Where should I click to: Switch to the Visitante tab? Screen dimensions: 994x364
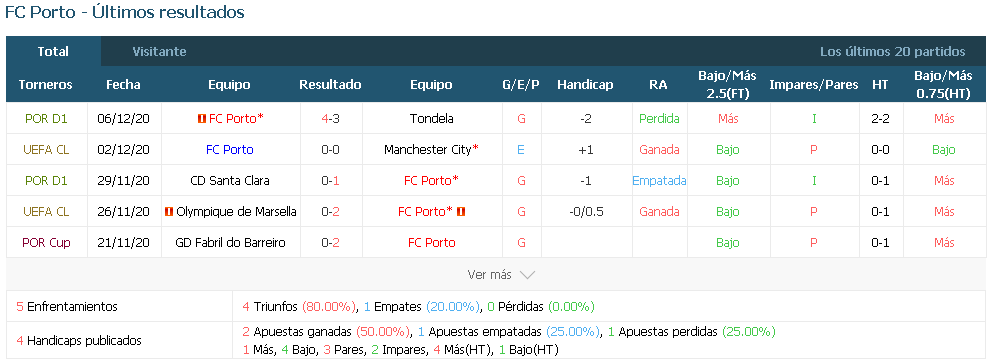[x=159, y=52]
